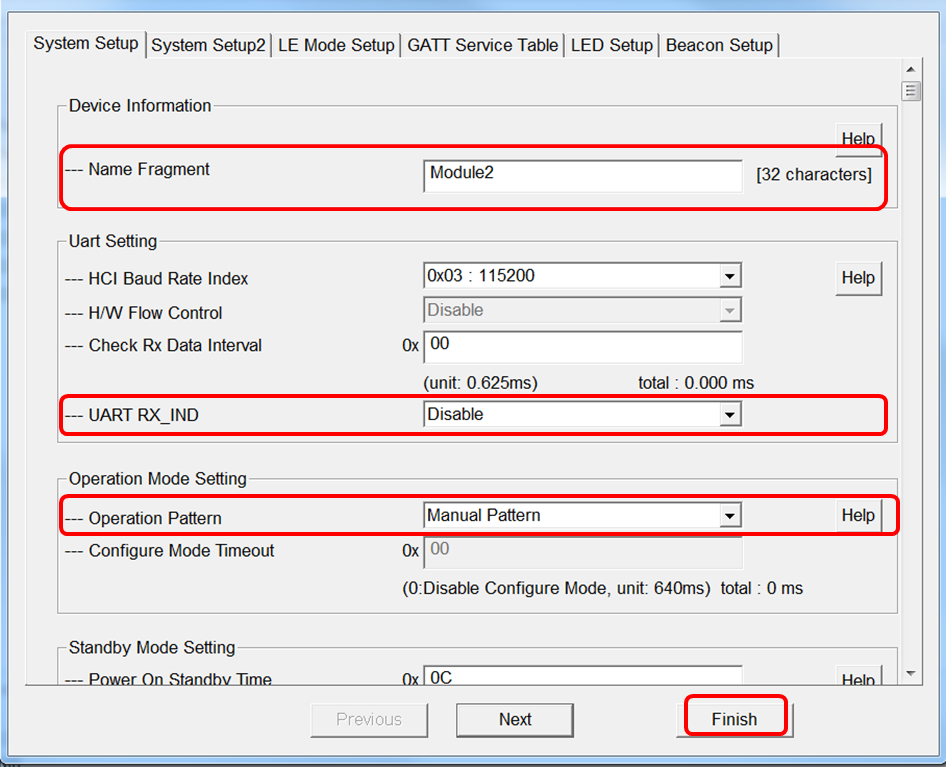Open Help for Device Information
The width and height of the screenshot is (946, 767).
pos(858,138)
